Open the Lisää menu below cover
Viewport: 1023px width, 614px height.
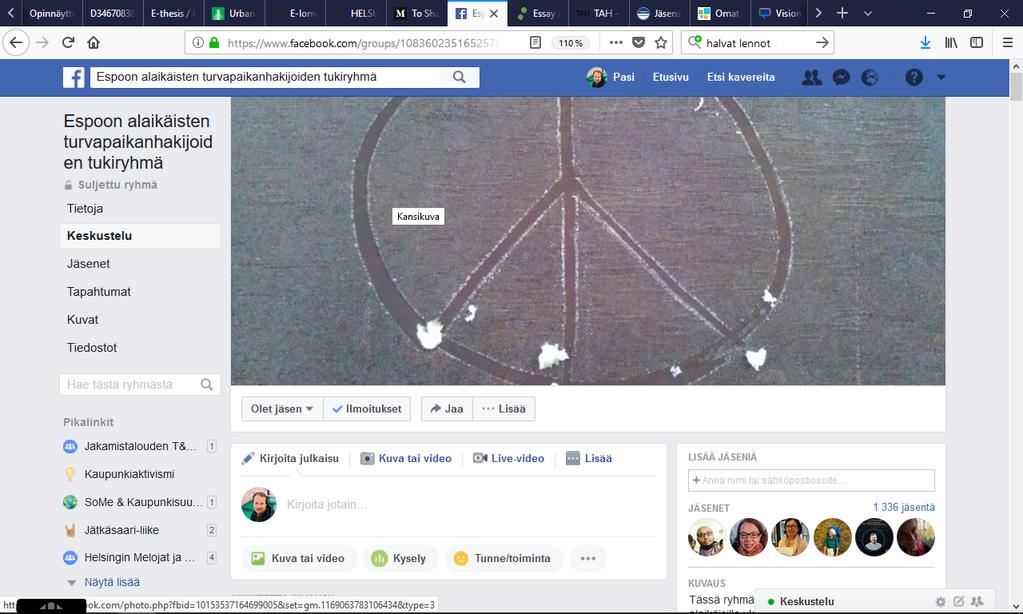(x=504, y=409)
